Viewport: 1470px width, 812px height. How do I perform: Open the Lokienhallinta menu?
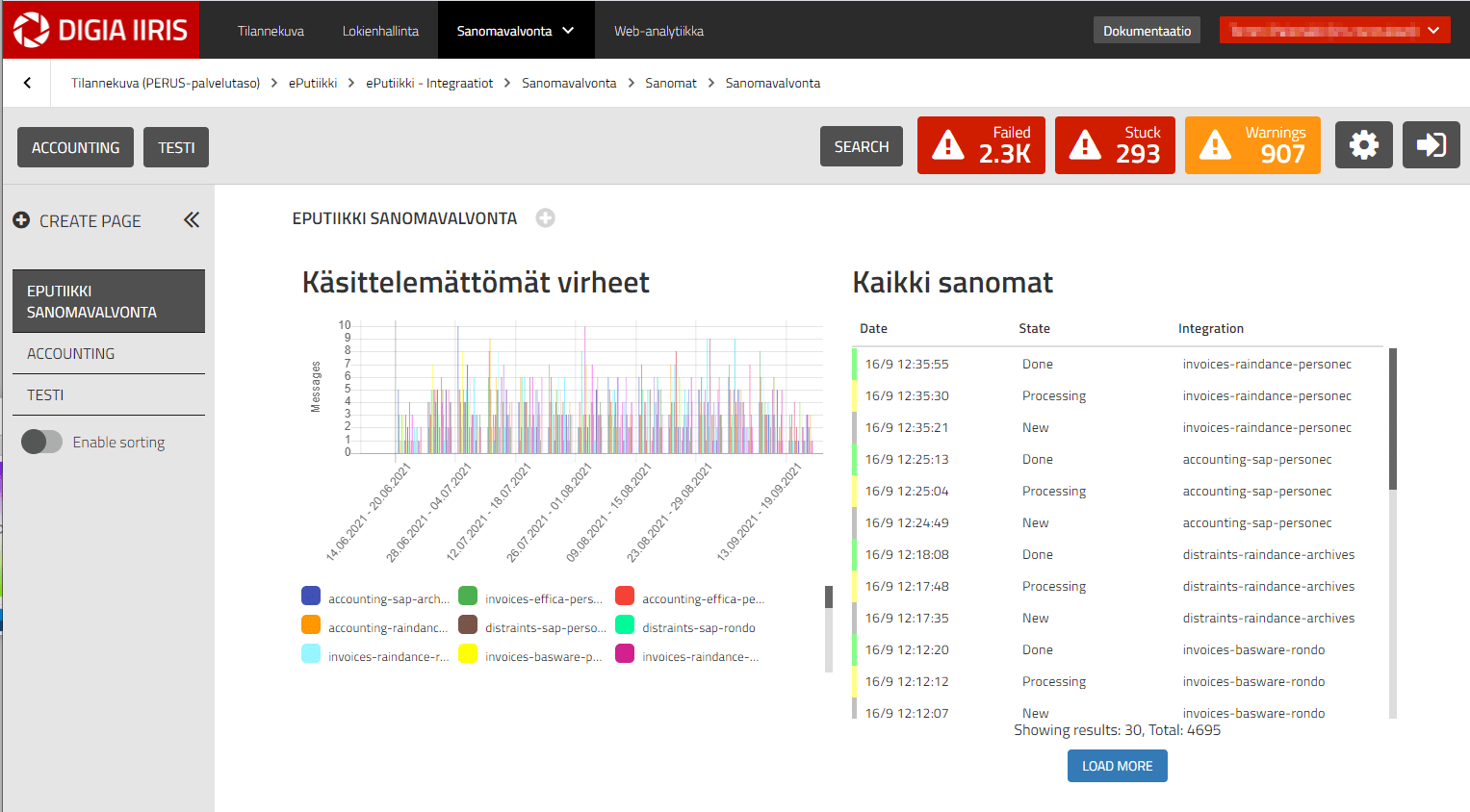[x=380, y=31]
